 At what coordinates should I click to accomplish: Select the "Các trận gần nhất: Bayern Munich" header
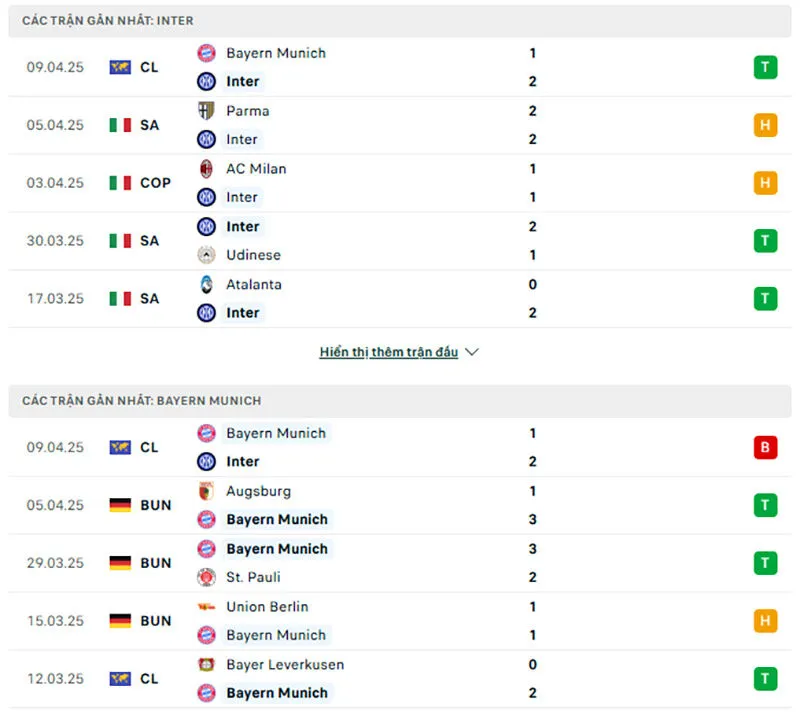(141, 400)
